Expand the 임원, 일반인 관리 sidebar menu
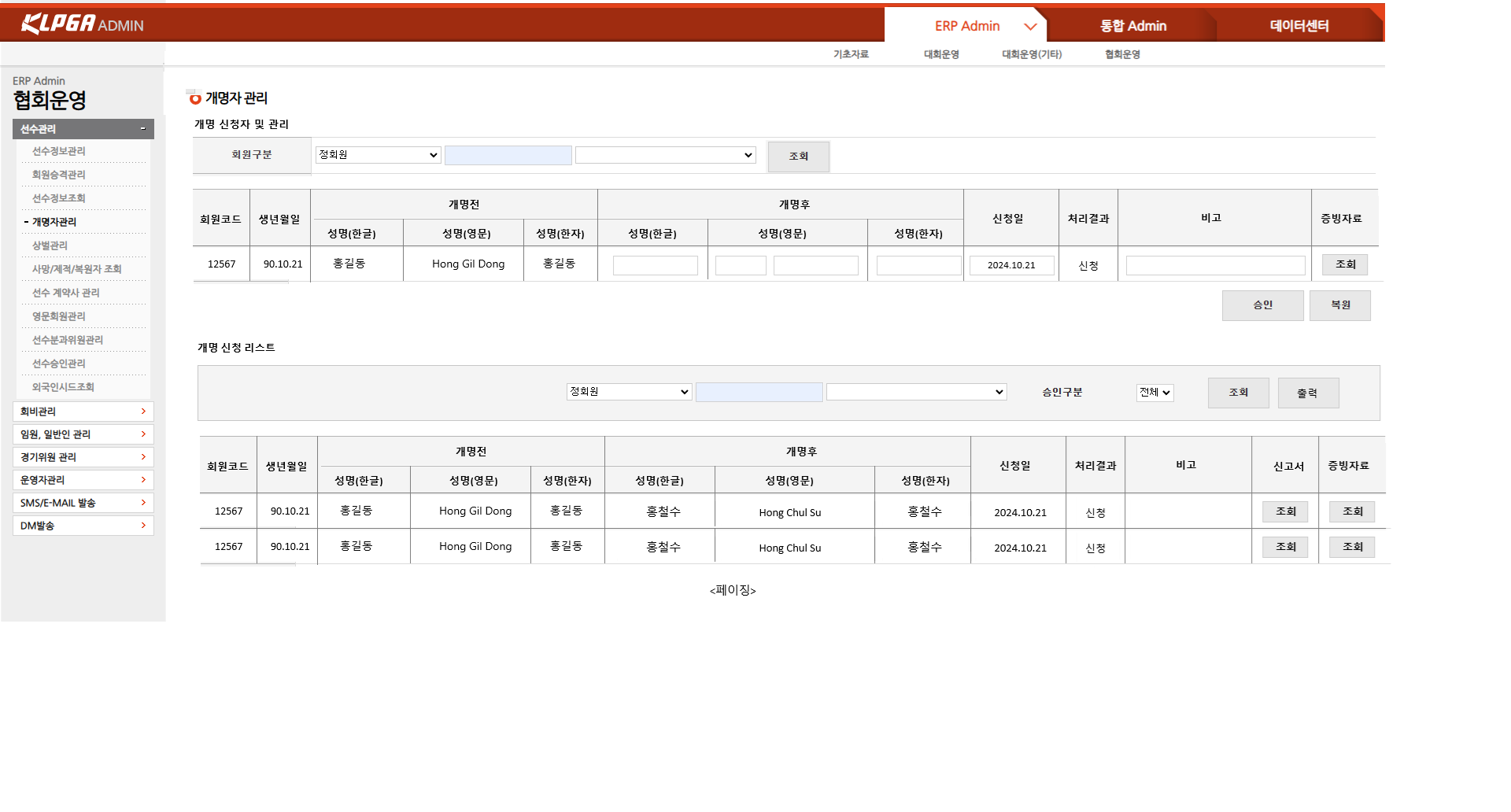1511x812 pixels. tap(83, 434)
